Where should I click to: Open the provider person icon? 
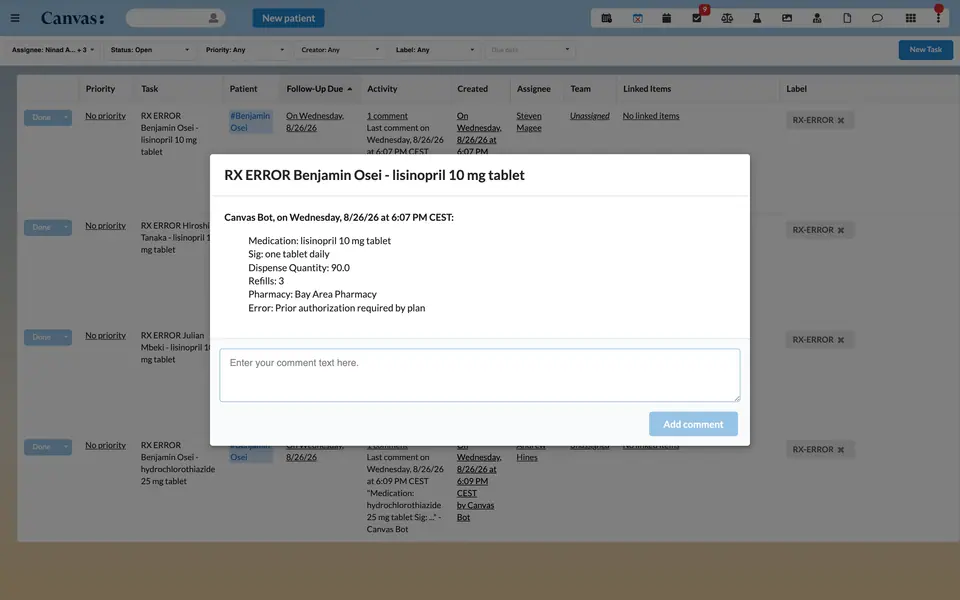817,18
